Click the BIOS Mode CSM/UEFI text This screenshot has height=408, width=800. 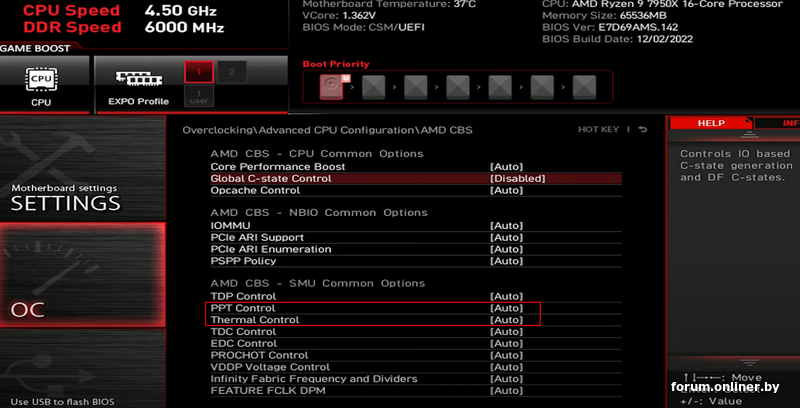(363, 27)
